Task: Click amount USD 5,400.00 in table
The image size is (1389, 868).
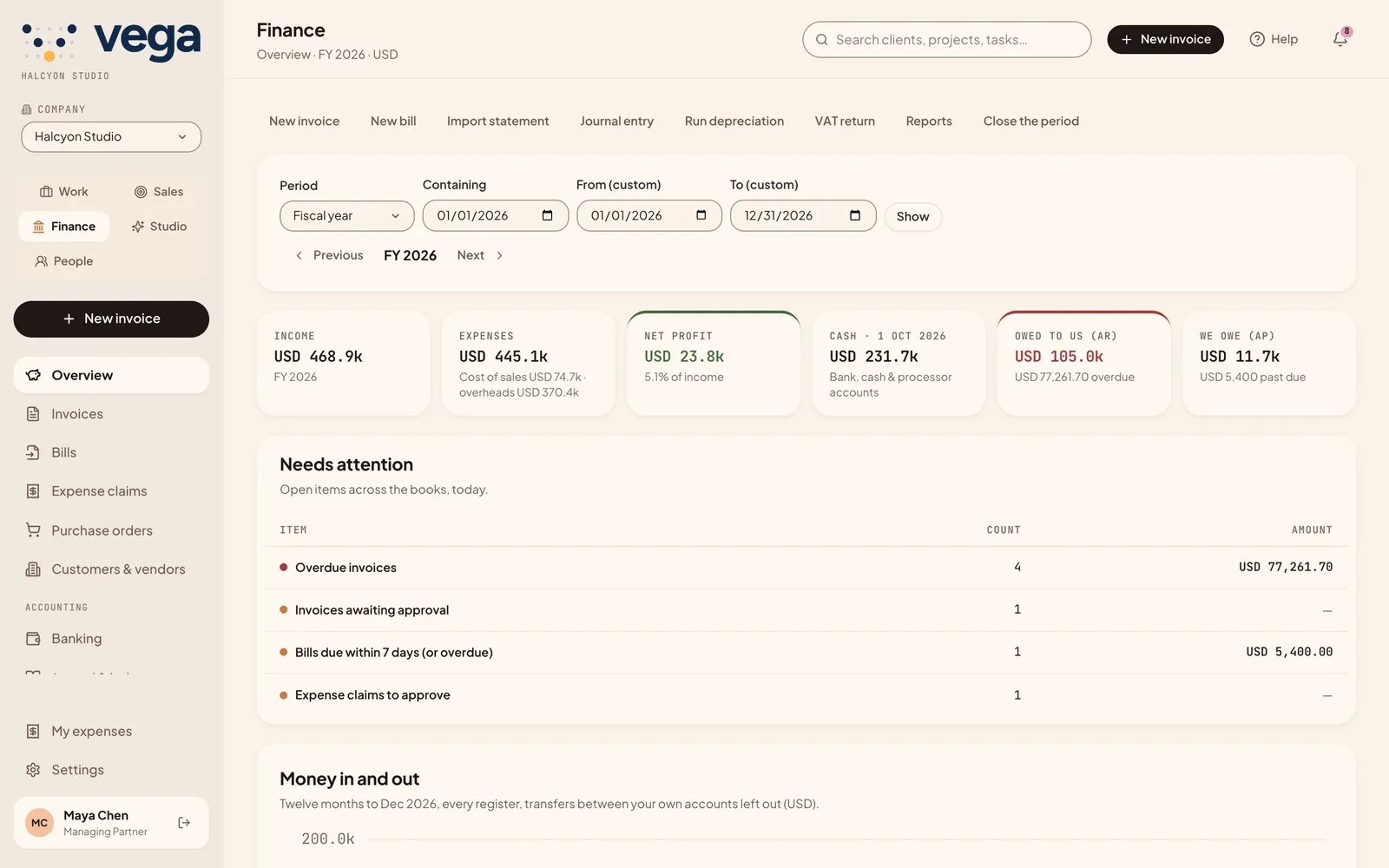Action: 1289,652
